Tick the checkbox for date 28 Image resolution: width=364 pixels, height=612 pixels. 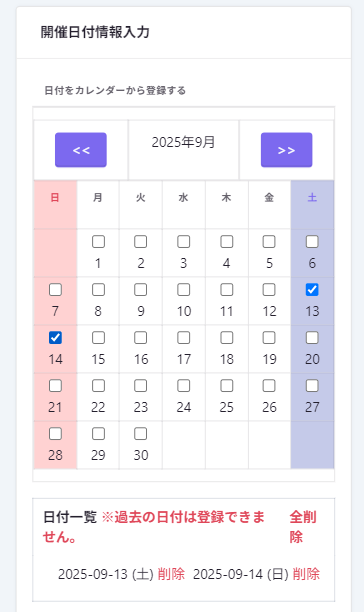[x=55, y=434]
